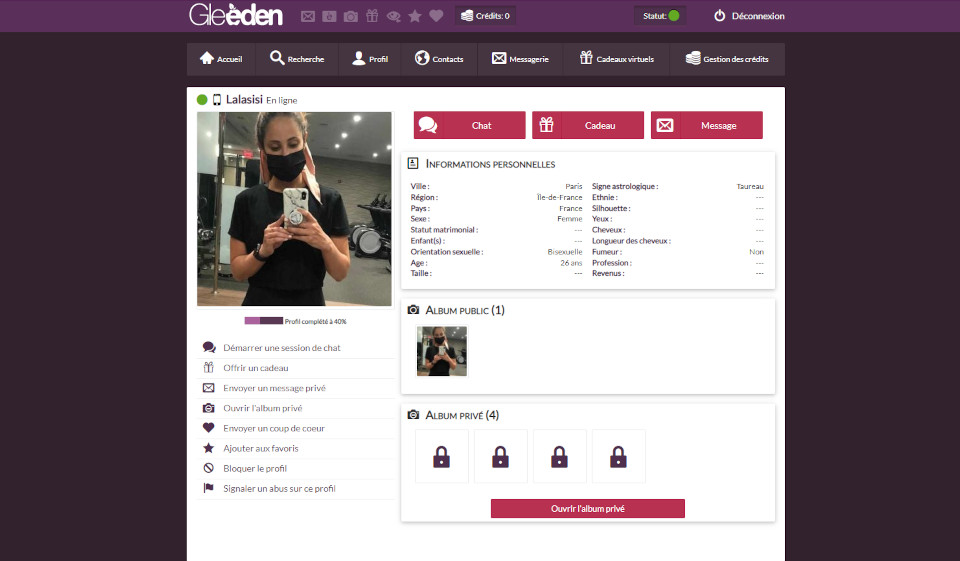This screenshot has height=561, width=960.
Task: Click the fourth locked private album photo
Action: (x=618, y=456)
